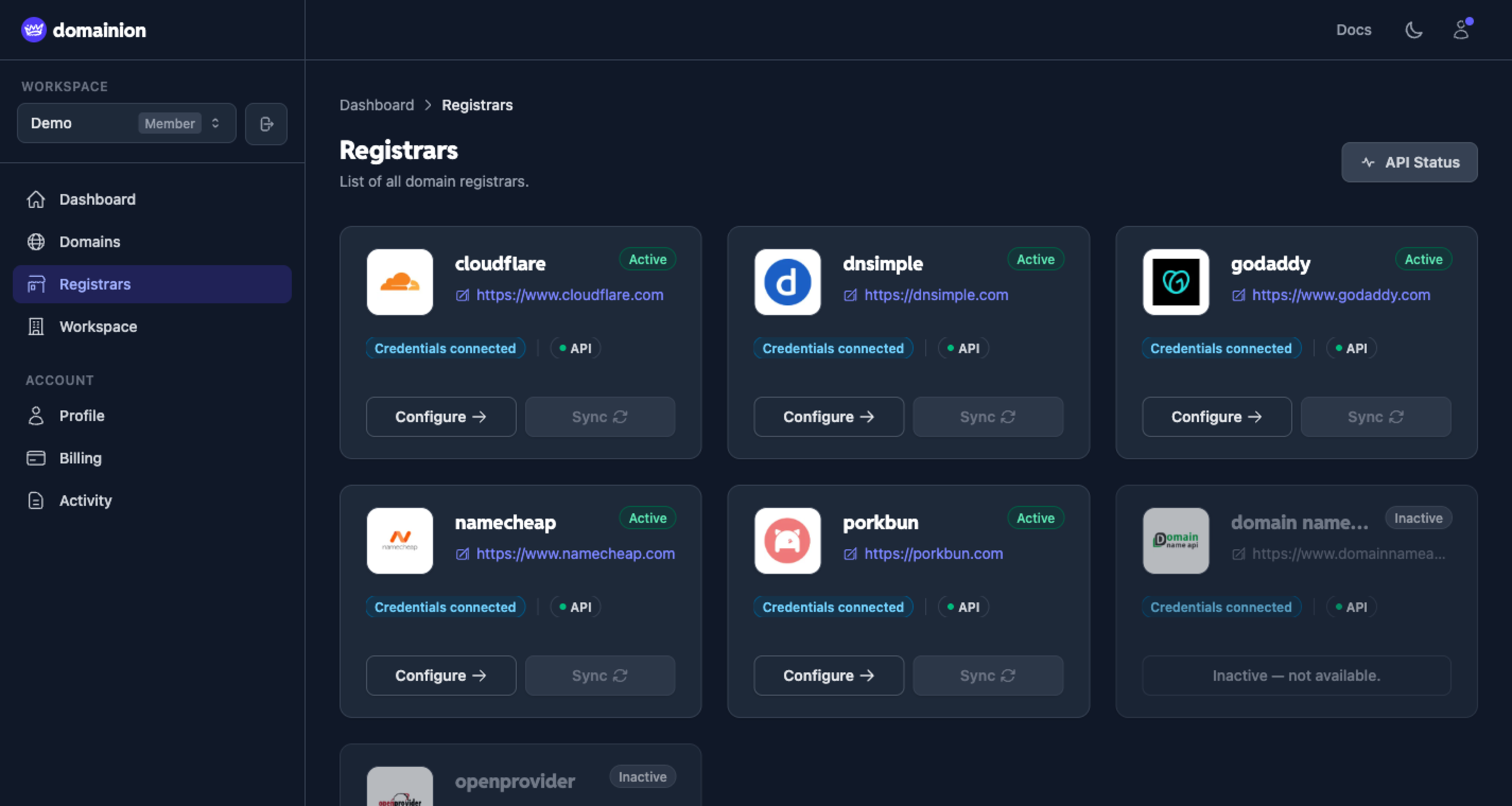
Task: Click Sync on the porkbun card
Action: (x=987, y=675)
